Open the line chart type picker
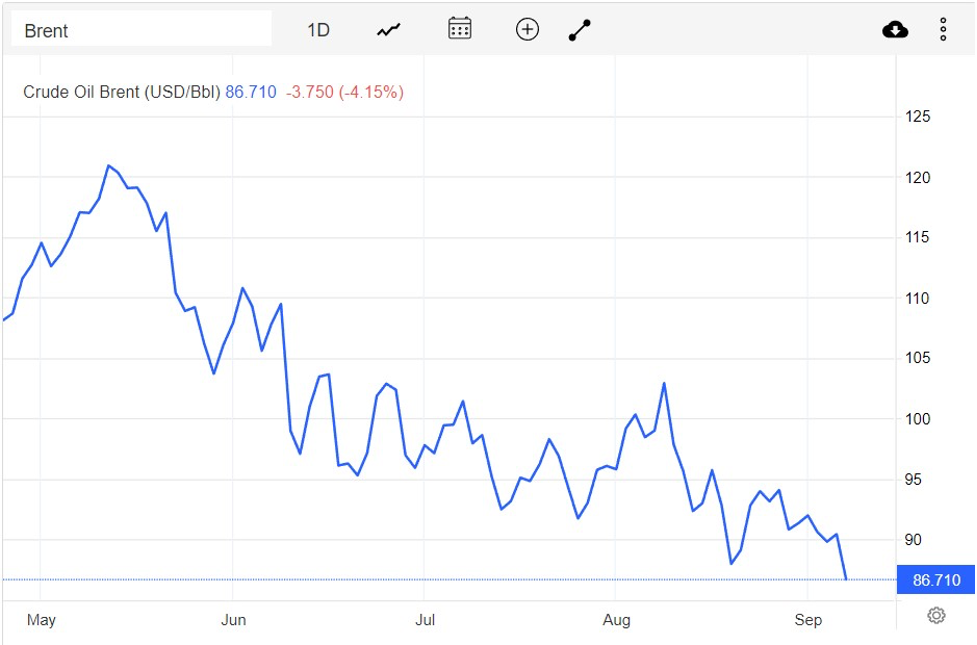 [x=388, y=30]
